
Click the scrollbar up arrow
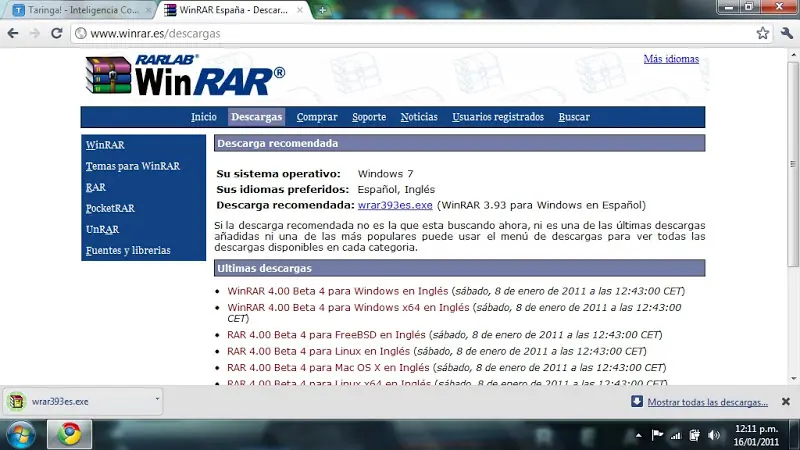tap(793, 54)
